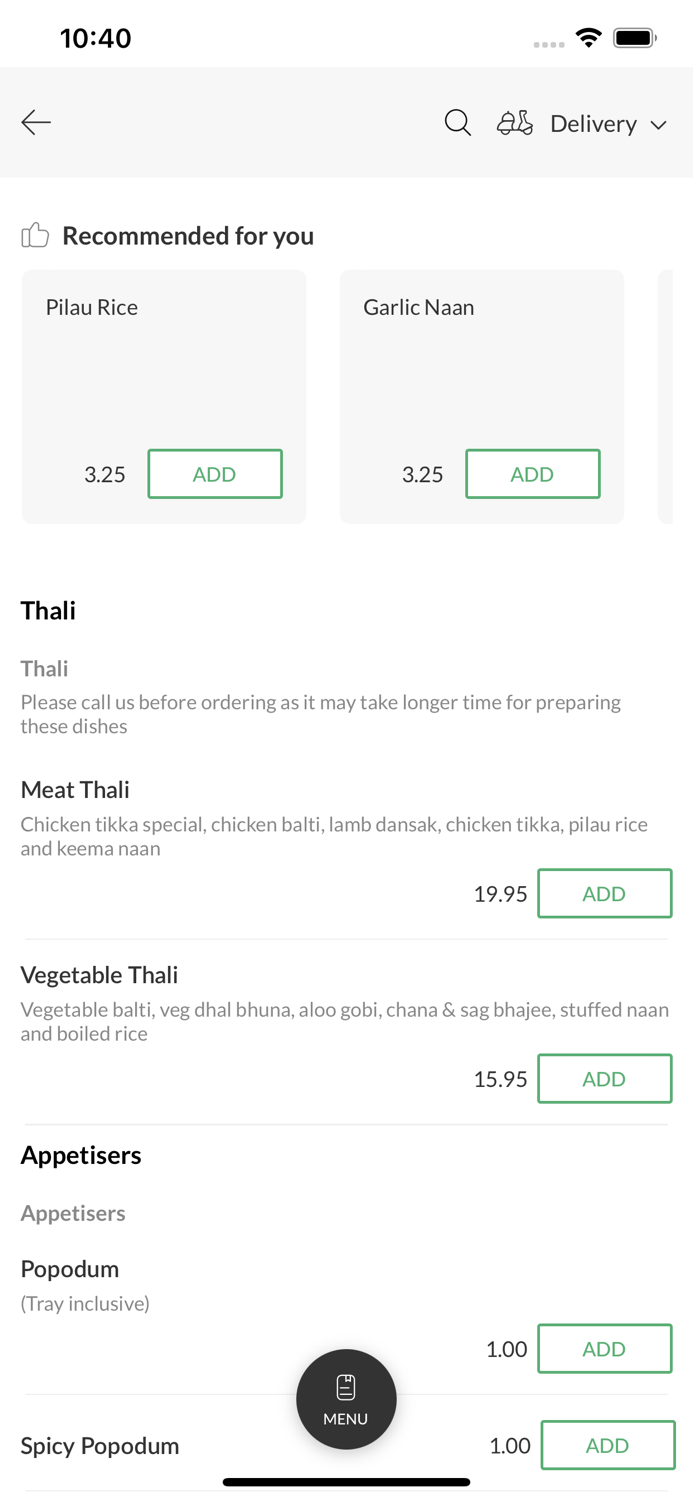
Task: Tap the Appetisers section heading
Action: pyautogui.click(x=81, y=1154)
